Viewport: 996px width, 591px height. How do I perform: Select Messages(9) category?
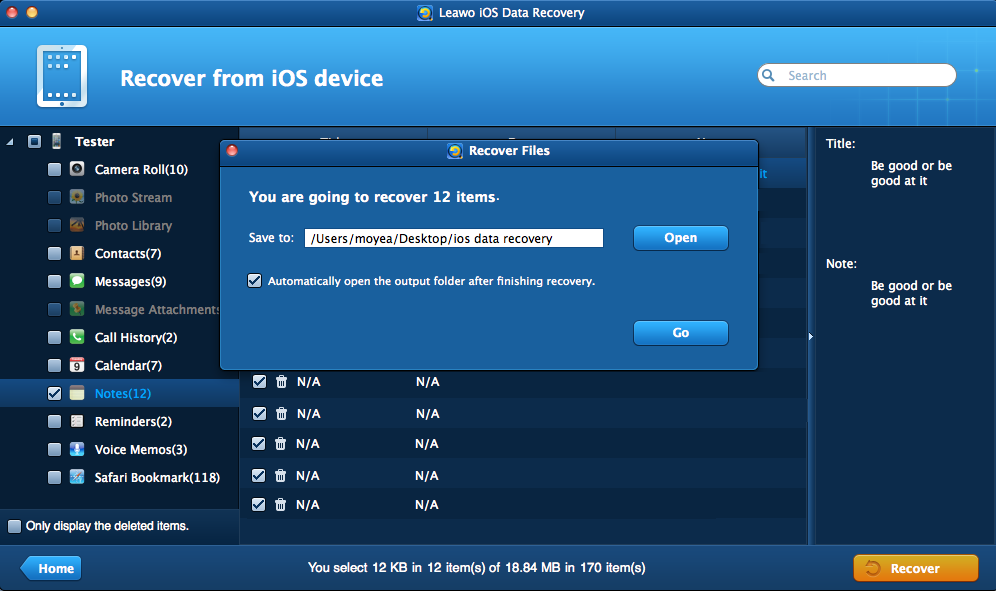(x=130, y=282)
